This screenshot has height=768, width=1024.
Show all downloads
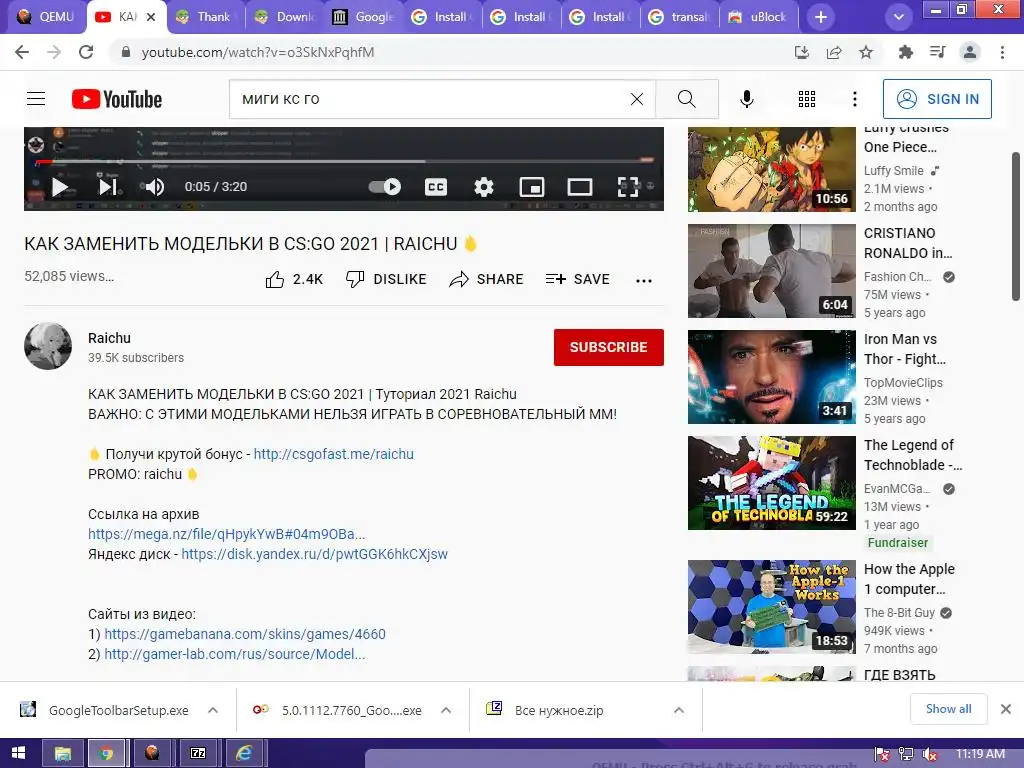click(x=948, y=709)
